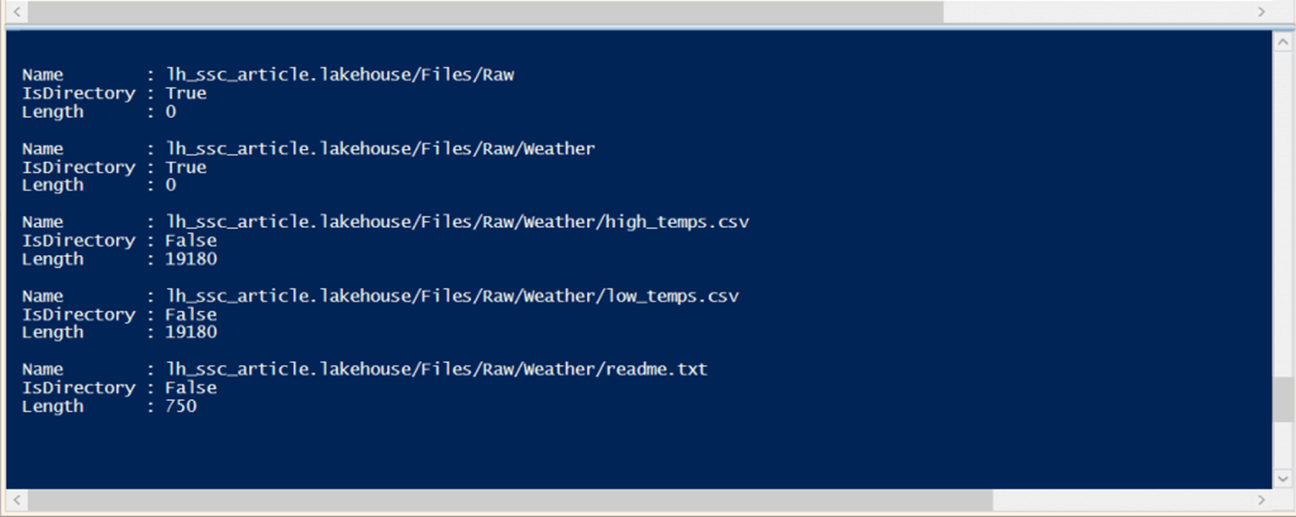The width and height of the screenshot is (1296, 517).
Task: Click the Length value 750
Action: tap(181, 406)
